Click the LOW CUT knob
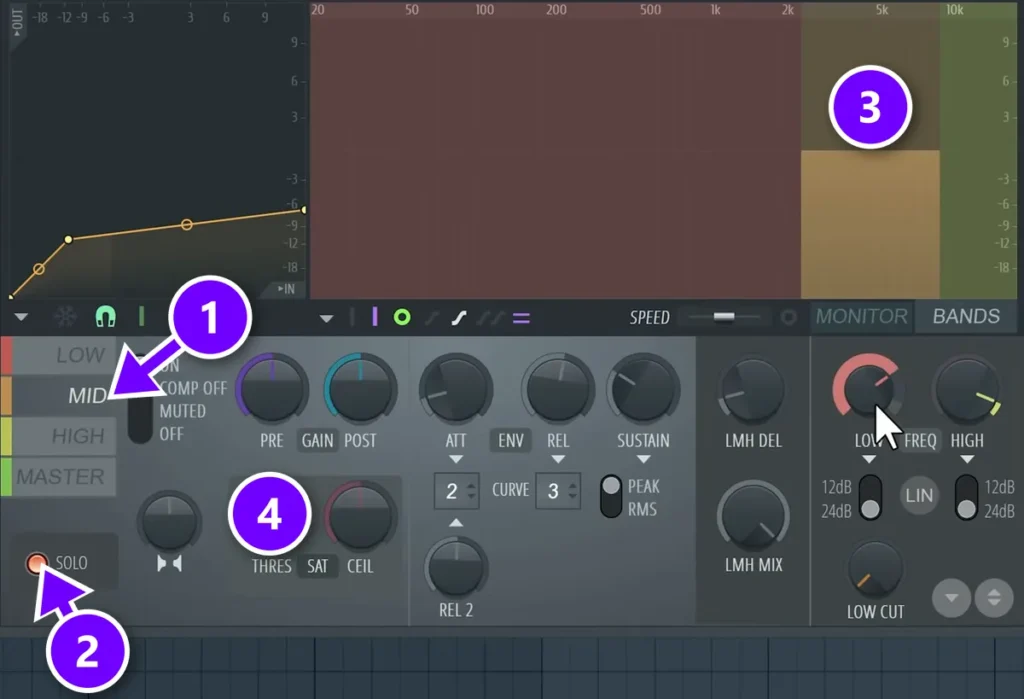 coord(875,568)
